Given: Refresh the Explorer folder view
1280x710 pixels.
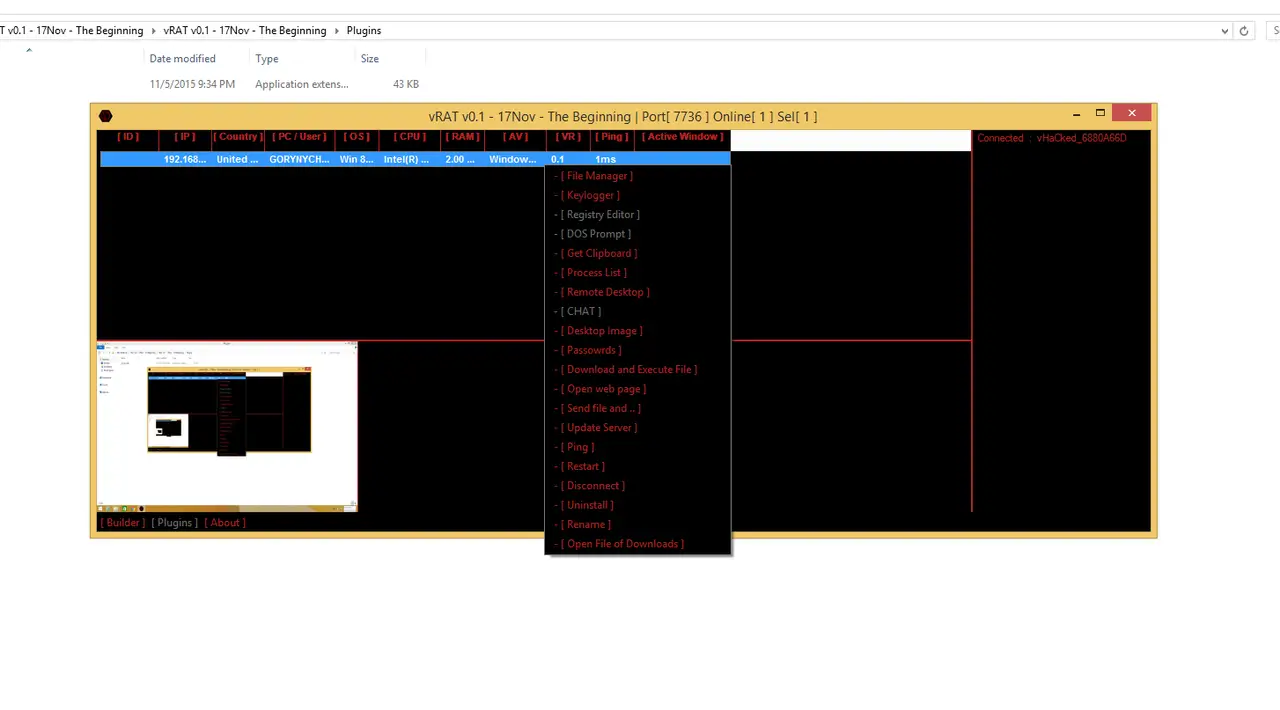Looking at the screenshot, I should [1244, 31].
